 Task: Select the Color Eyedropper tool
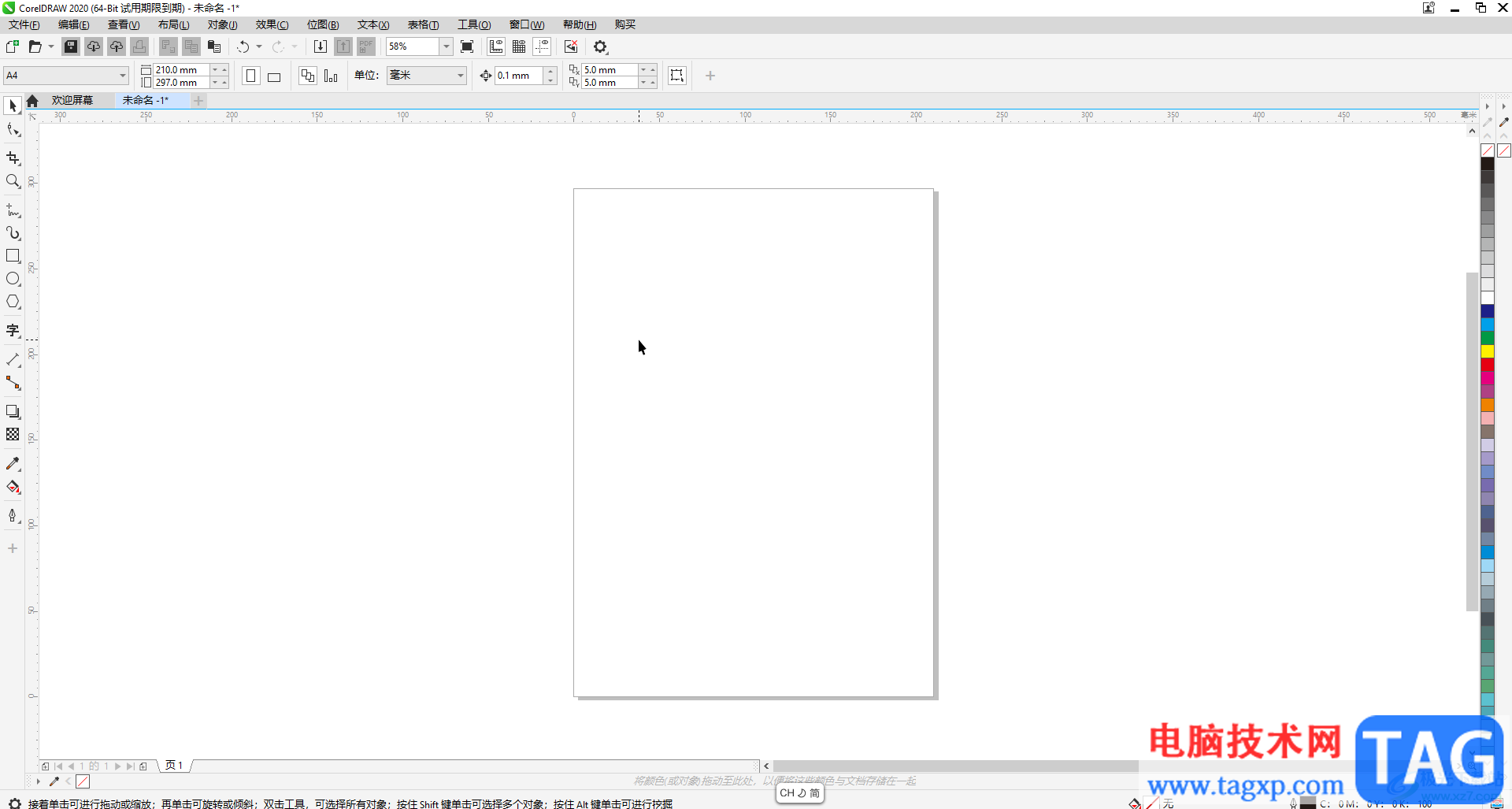tap(13, 464)
